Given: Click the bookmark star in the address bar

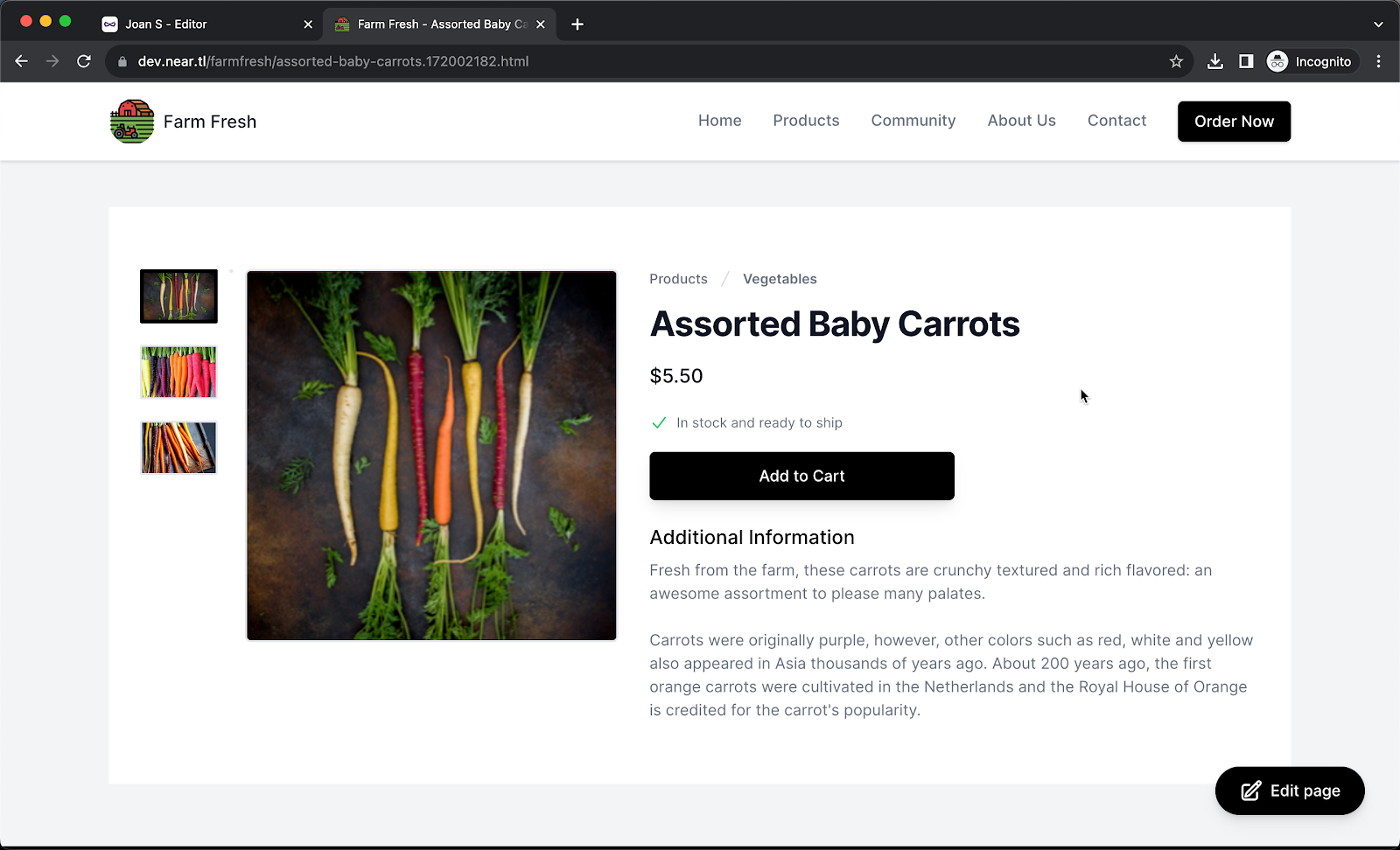Looking at the screenshot, I should coord(1176,61).
